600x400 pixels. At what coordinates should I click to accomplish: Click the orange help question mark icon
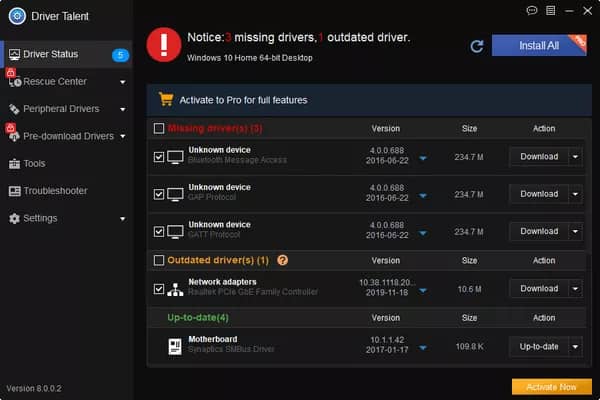282,260
